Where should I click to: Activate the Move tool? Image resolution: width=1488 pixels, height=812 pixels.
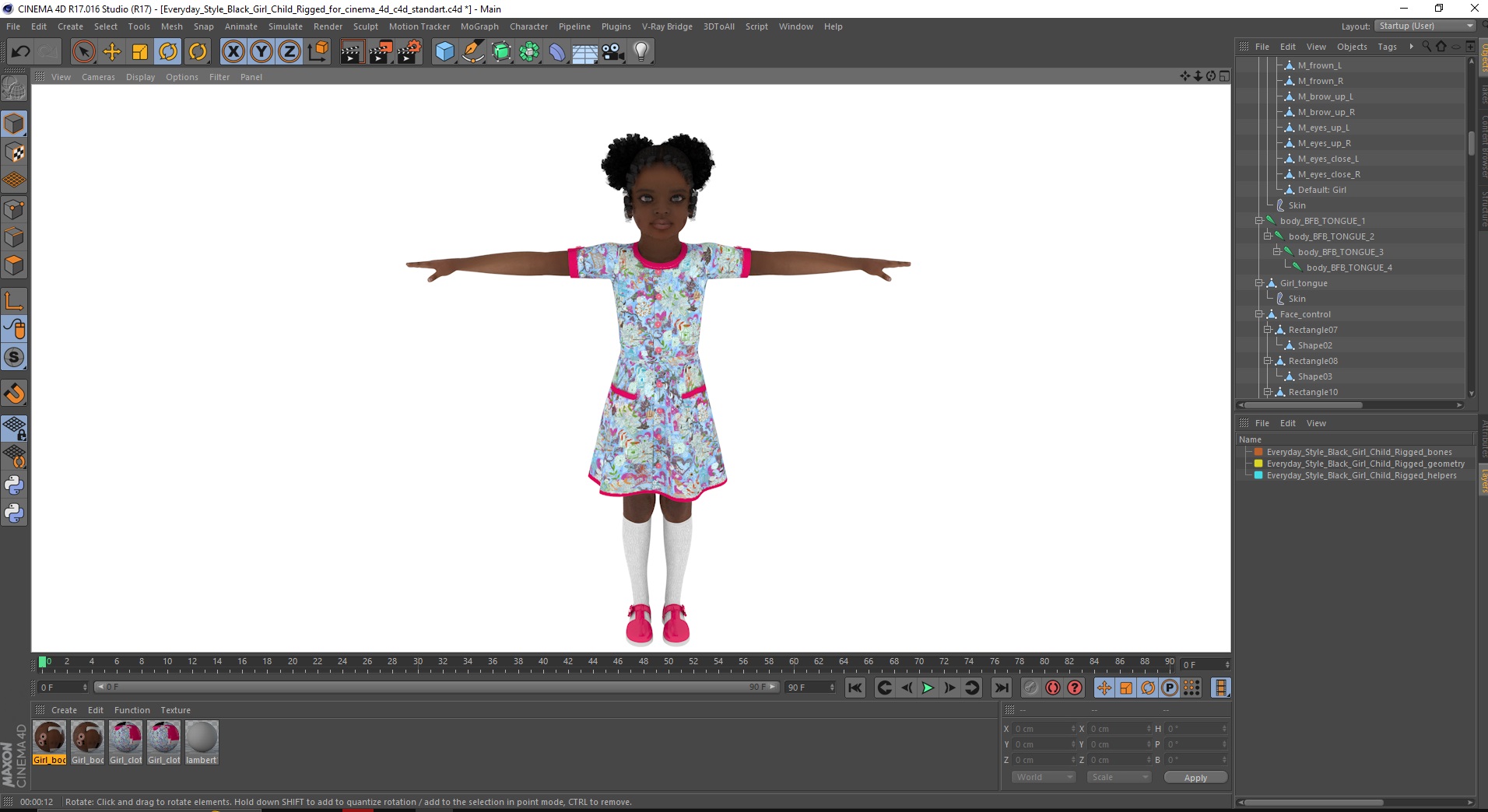point(112,52)
